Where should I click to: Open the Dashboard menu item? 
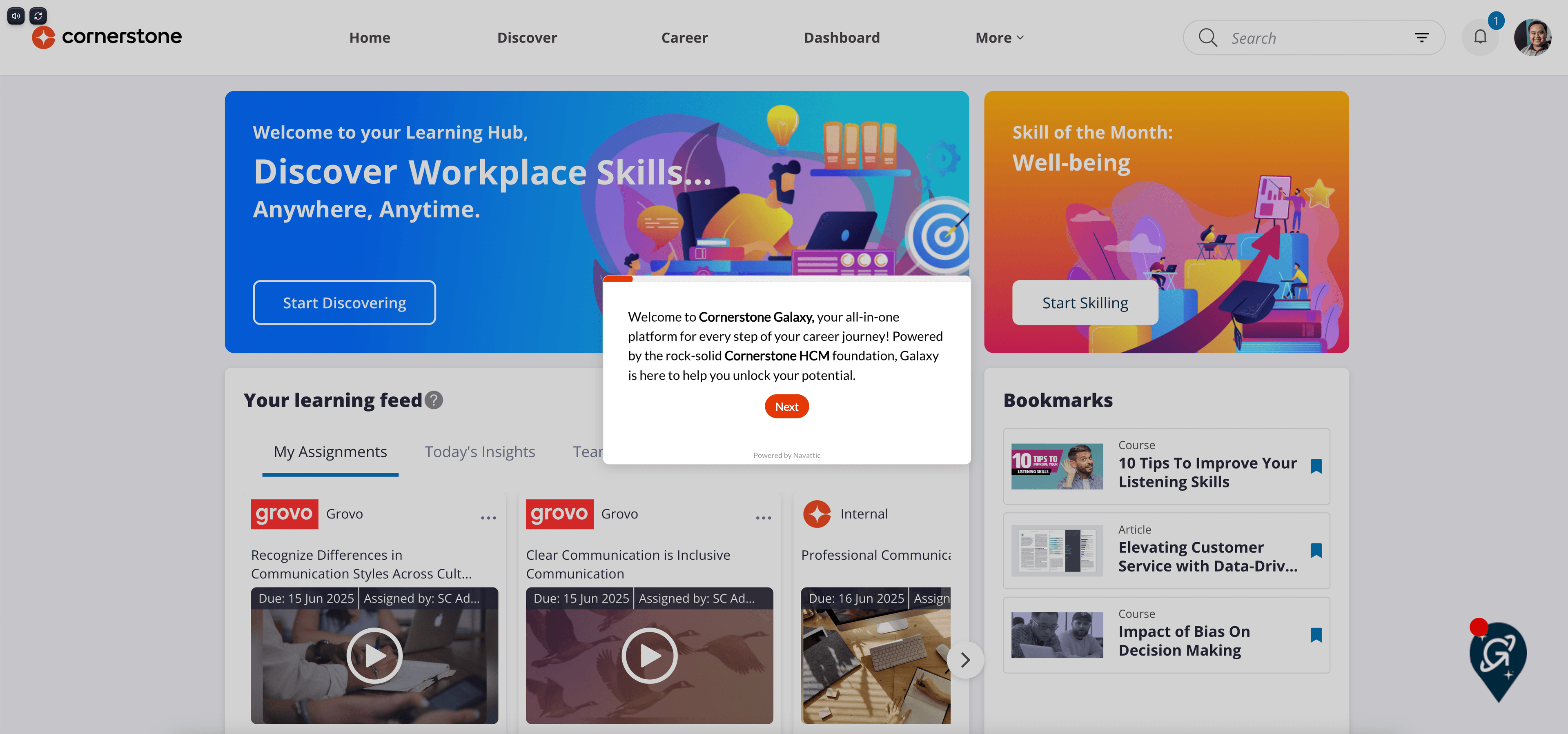[841, 38]
